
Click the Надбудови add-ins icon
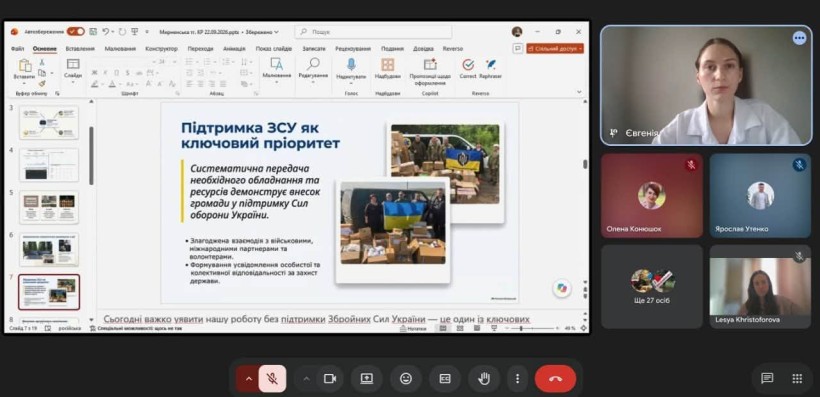pyautogui.click(x=388, y=65)
